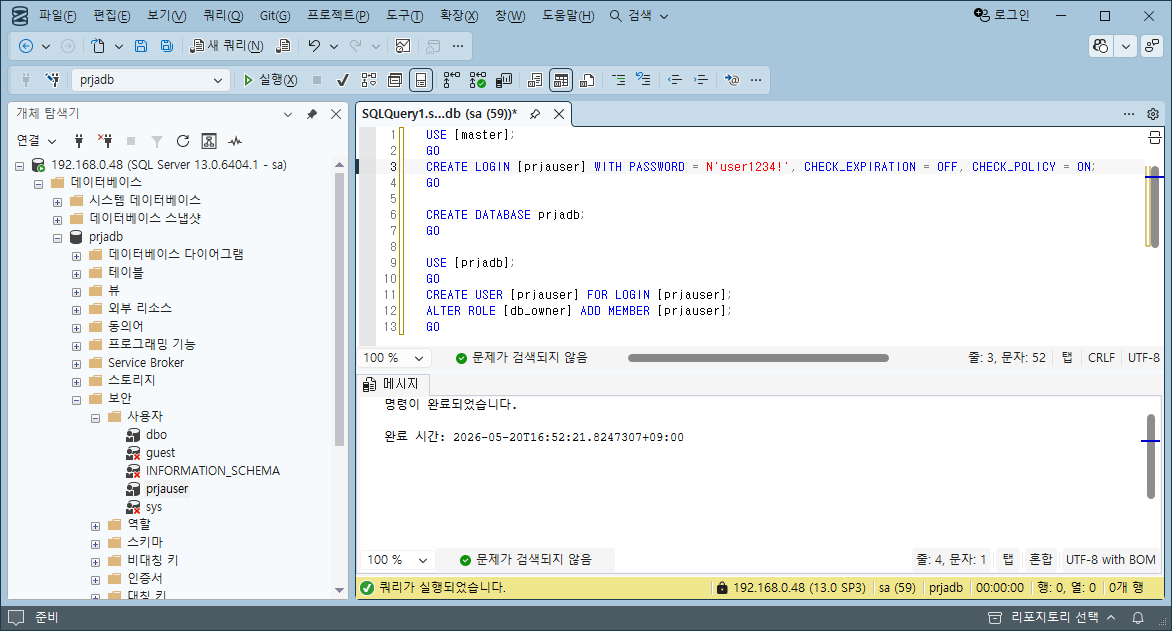The height and width of the screenshot is (631, 1172).
Task: Click the editor horizontal scrollbar thumb
Action: [758, 358]
